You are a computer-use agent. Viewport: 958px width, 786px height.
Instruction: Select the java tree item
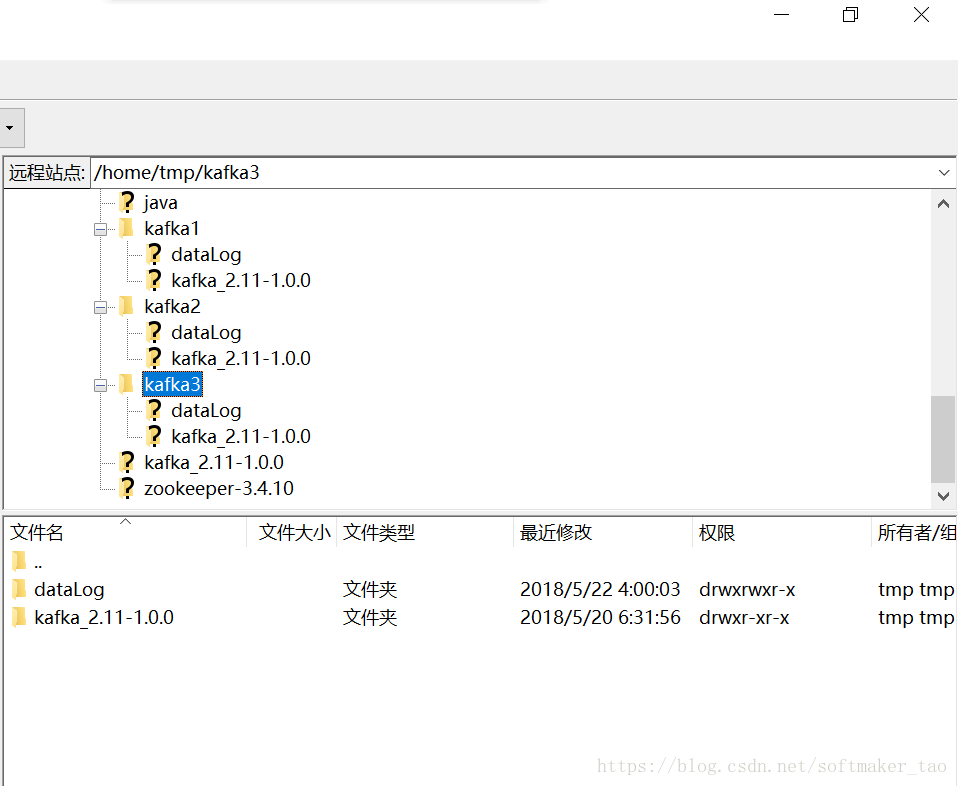pos(161,202)
